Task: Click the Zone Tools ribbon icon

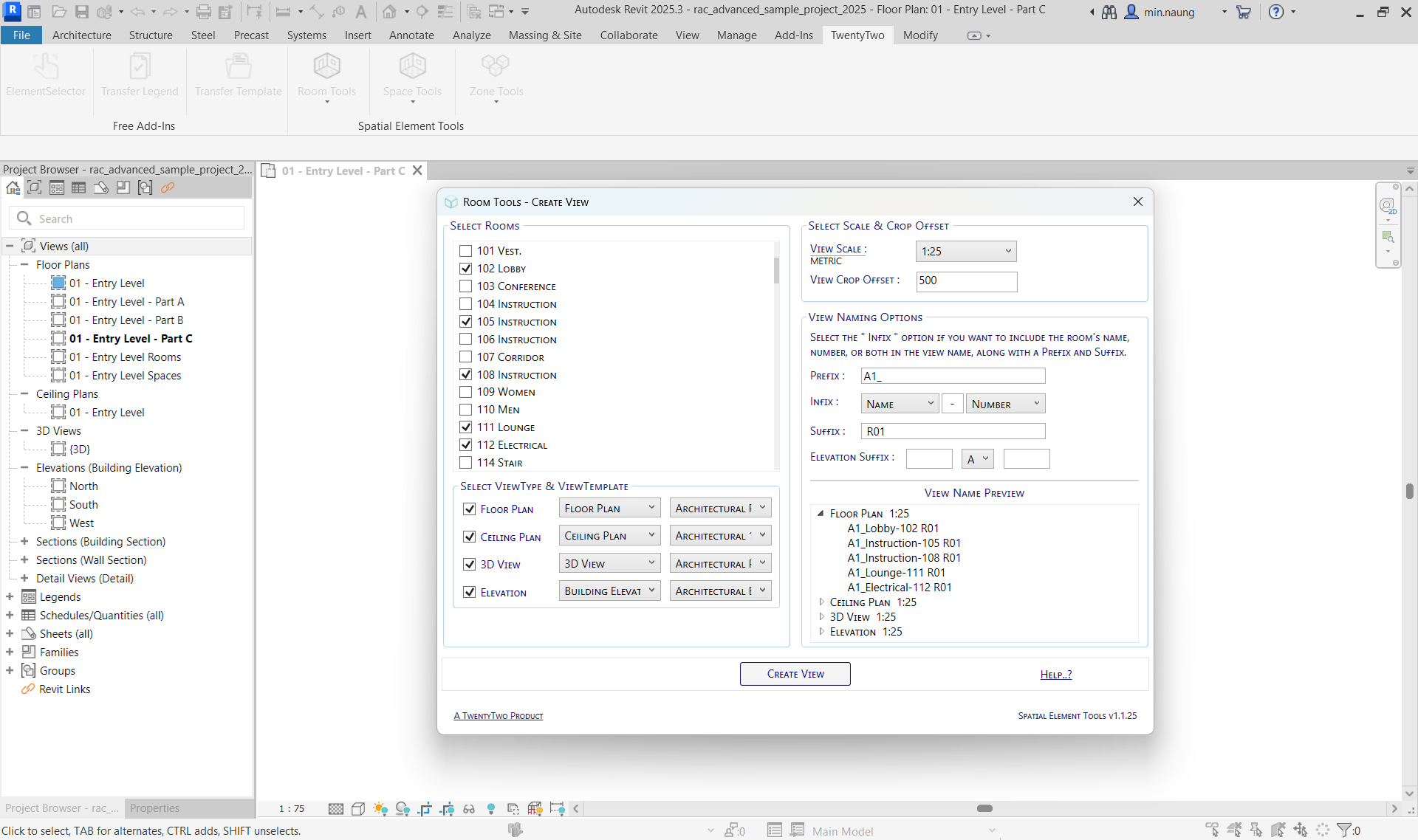Action: (x=496, y=68)
